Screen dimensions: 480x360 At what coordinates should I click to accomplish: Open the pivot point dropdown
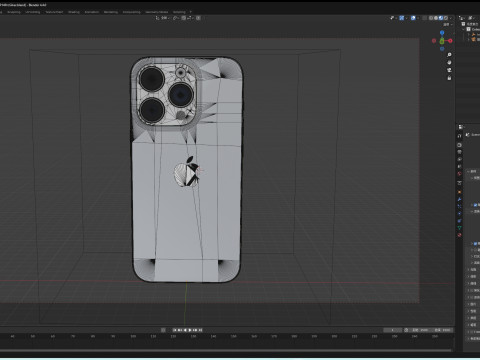pyautogui.click(x=176, y=18)
